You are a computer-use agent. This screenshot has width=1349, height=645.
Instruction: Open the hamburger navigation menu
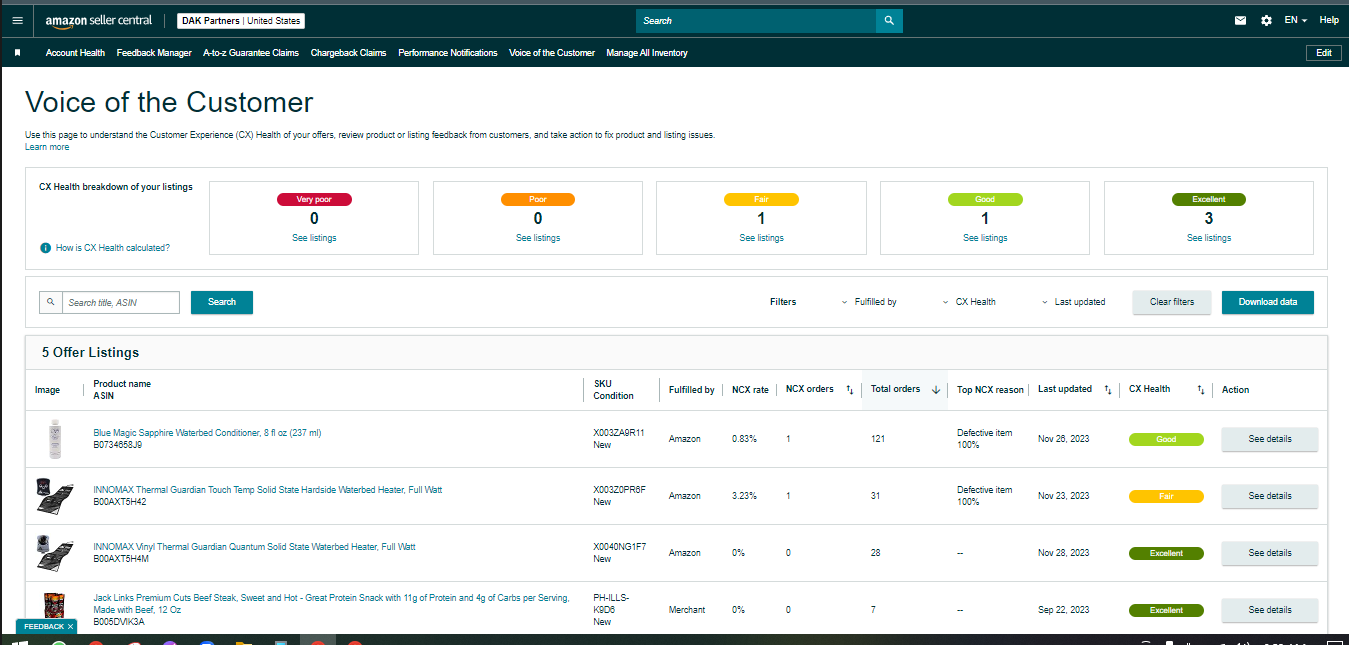[17, 20]
